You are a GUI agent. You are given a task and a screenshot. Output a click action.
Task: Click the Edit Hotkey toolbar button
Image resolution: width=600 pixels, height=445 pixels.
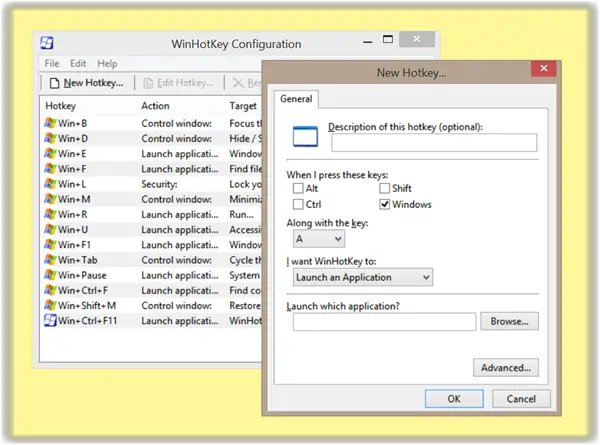[x=178, y=83]
